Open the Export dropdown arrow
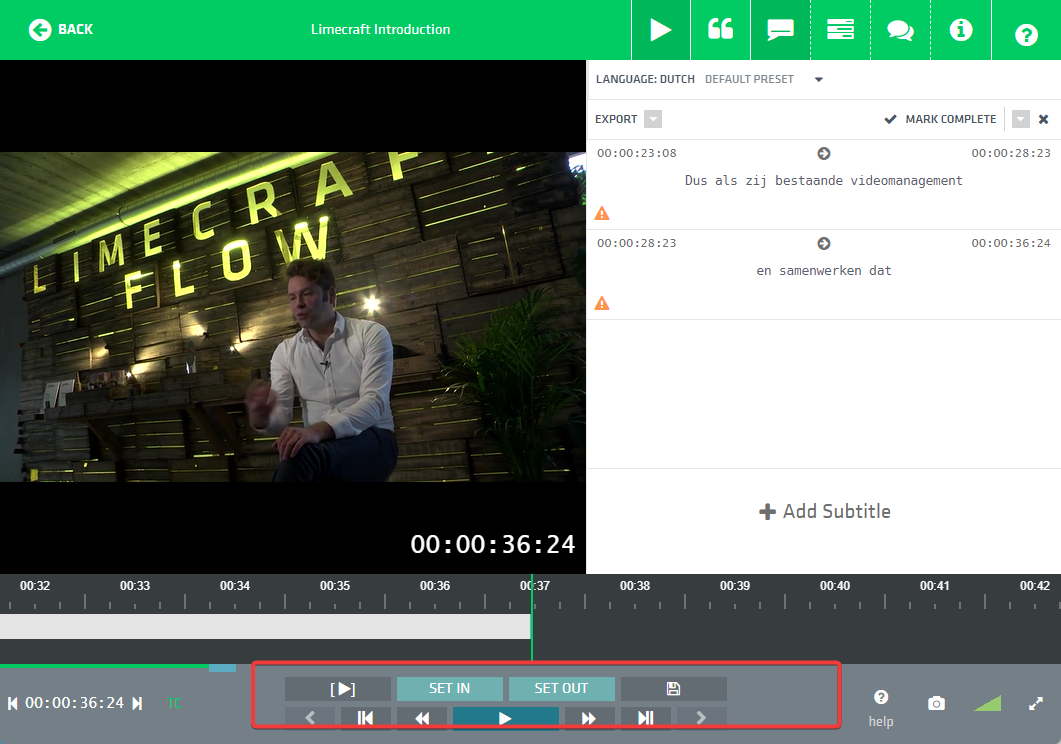Viewport: 1061px width, 744px height. click(653, 119)
